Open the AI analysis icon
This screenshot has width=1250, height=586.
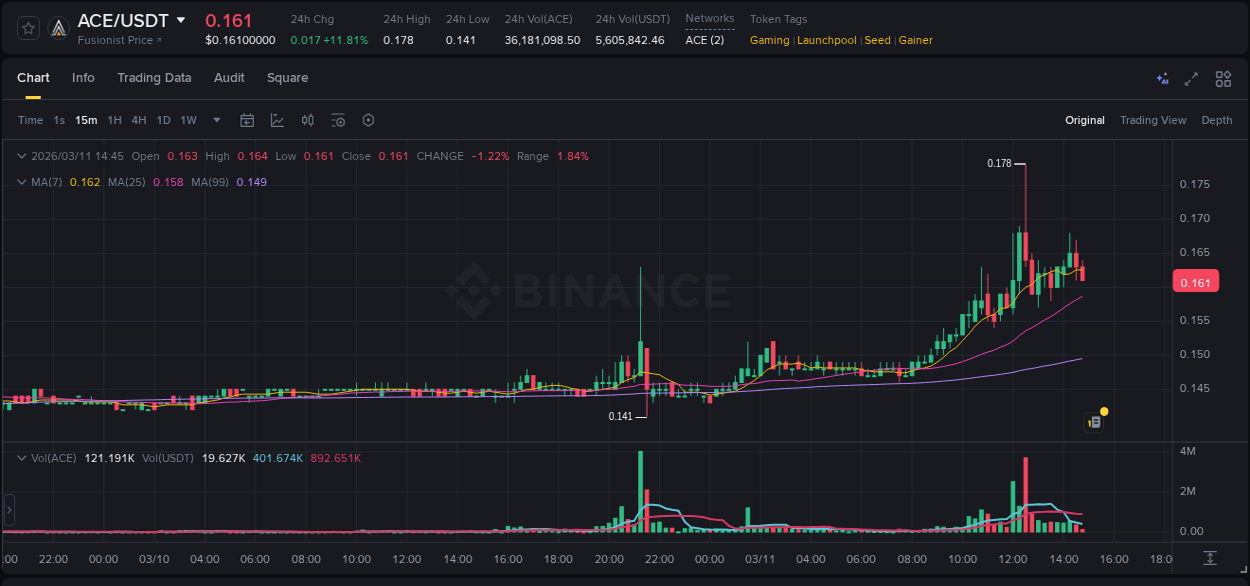[1162, 78]
